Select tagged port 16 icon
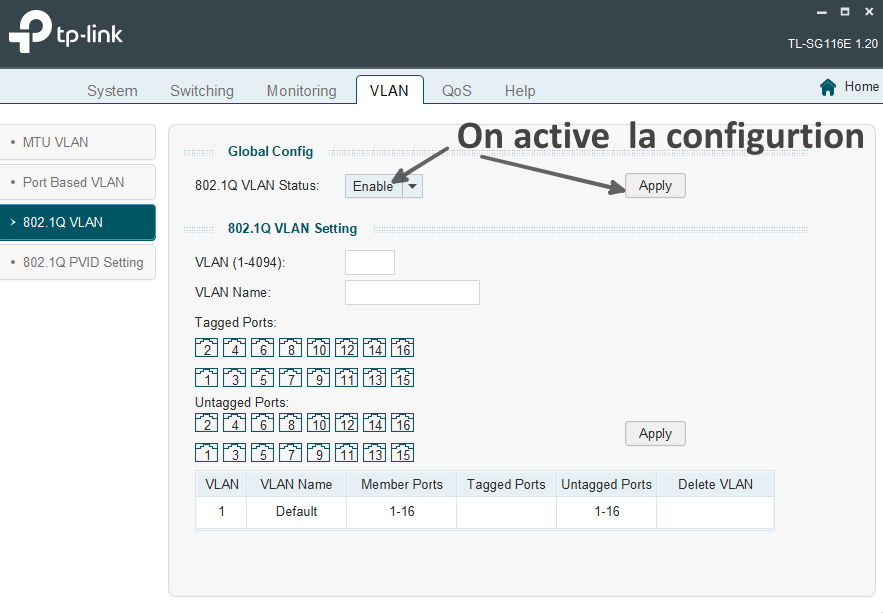883x613 pixels. [x=402, y=348]
